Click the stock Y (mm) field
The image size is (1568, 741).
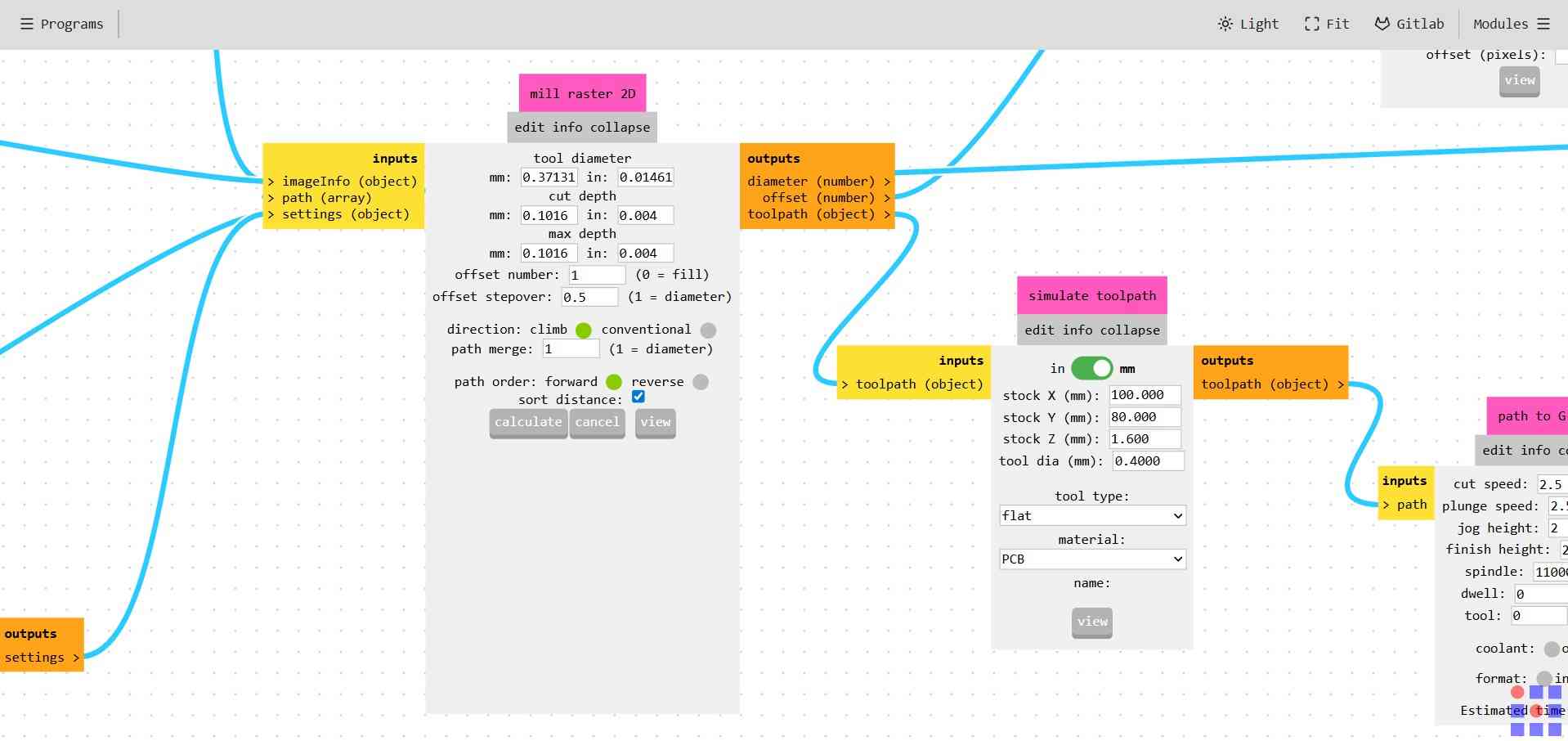pos(1145,417)
